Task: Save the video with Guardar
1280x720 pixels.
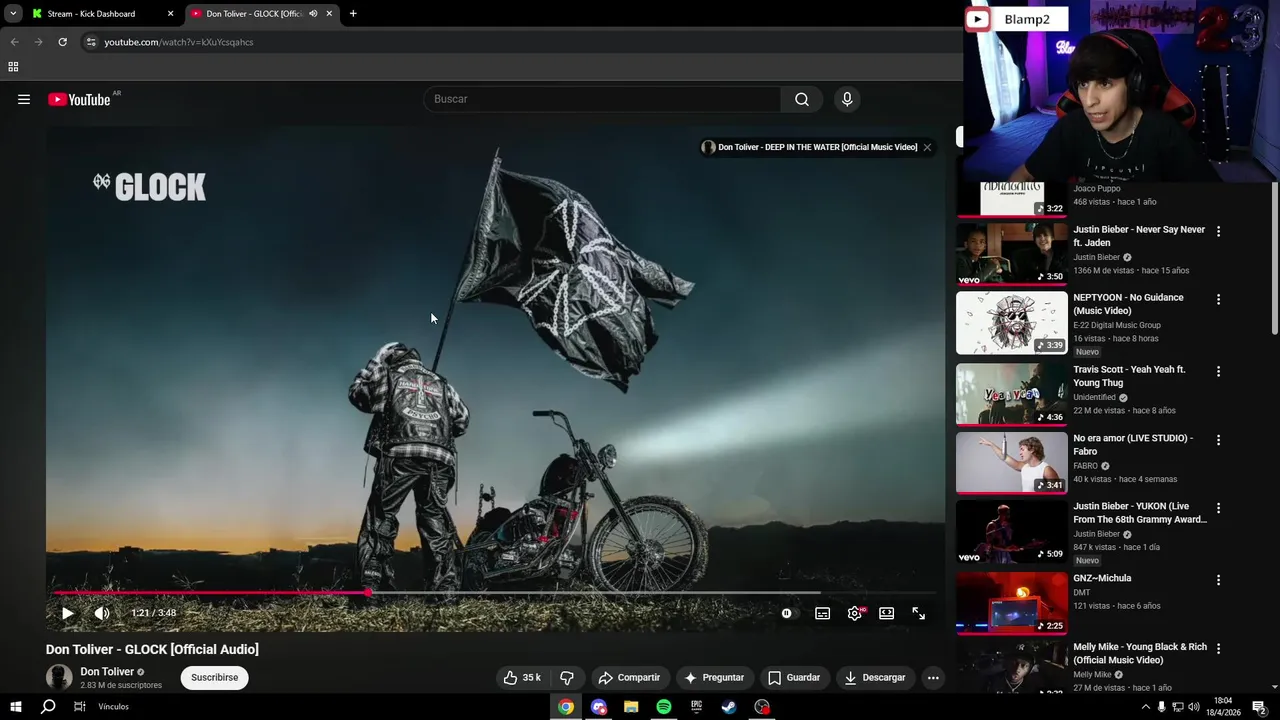Action: pyautogui.click(x=794, y=677)
